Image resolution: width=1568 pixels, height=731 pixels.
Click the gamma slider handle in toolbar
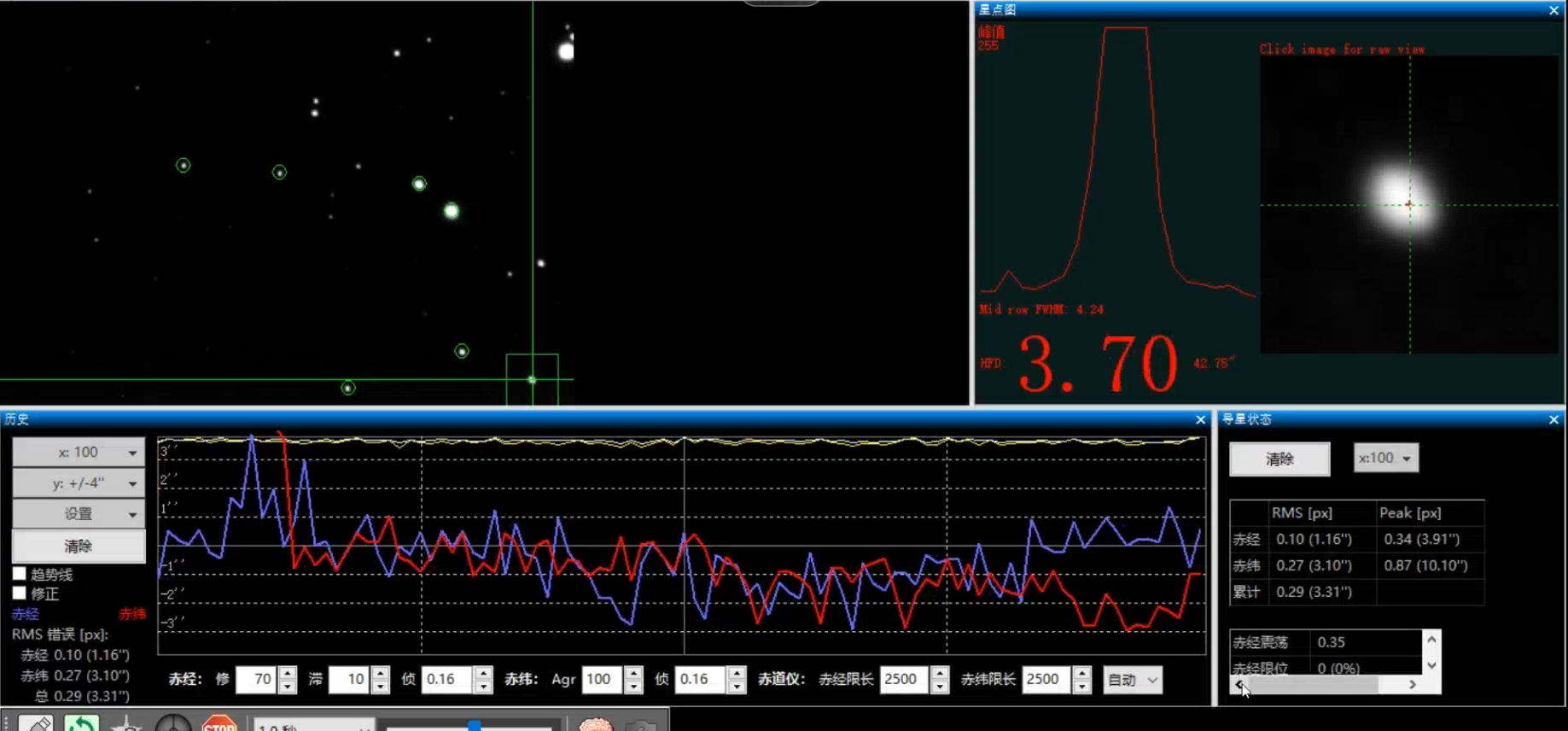[475, 726]
